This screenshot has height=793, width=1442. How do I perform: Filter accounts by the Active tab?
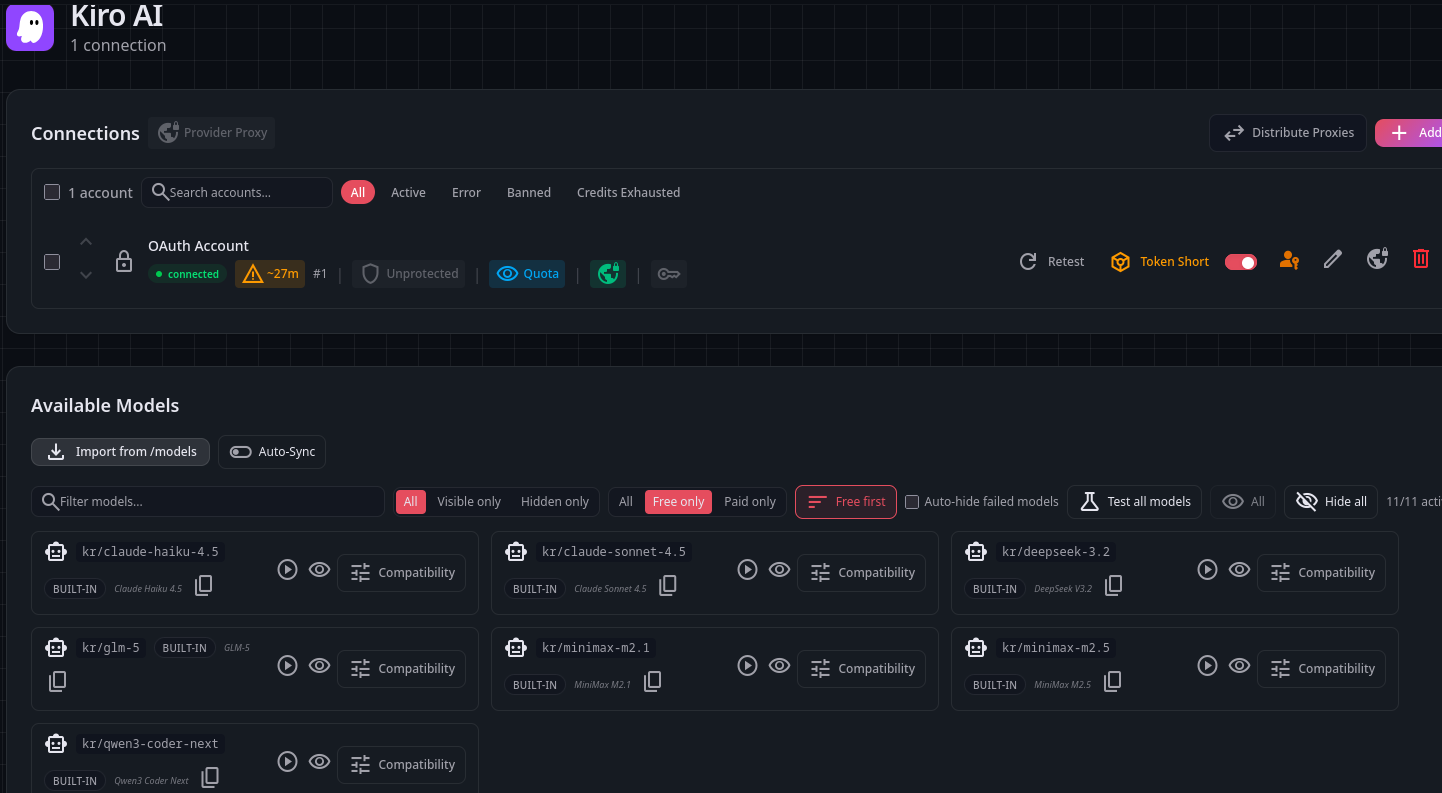[408, 192]
